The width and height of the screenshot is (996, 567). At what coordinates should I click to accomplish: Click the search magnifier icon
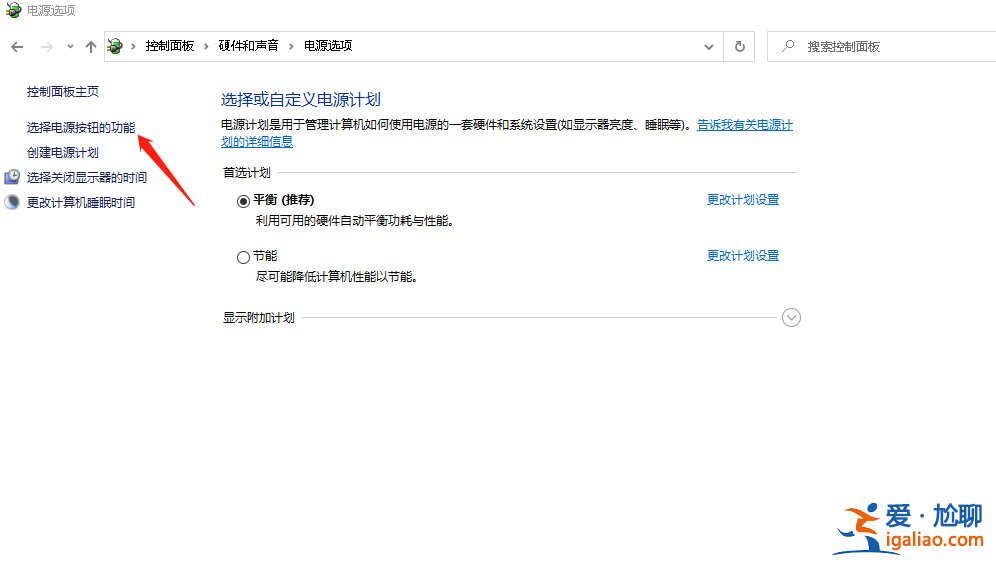(788, 46)
